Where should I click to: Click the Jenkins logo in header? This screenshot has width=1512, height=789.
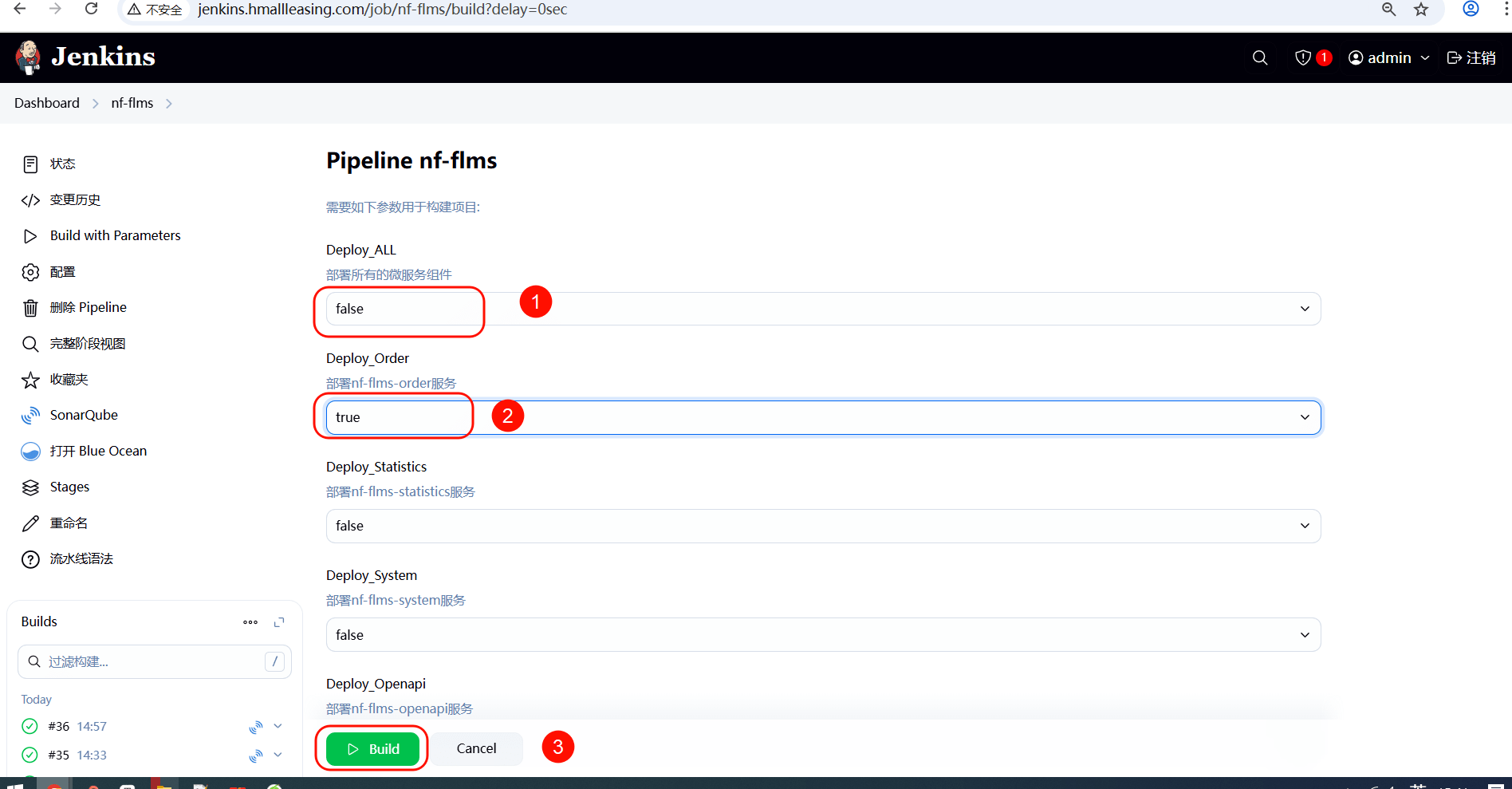(85, 57)
